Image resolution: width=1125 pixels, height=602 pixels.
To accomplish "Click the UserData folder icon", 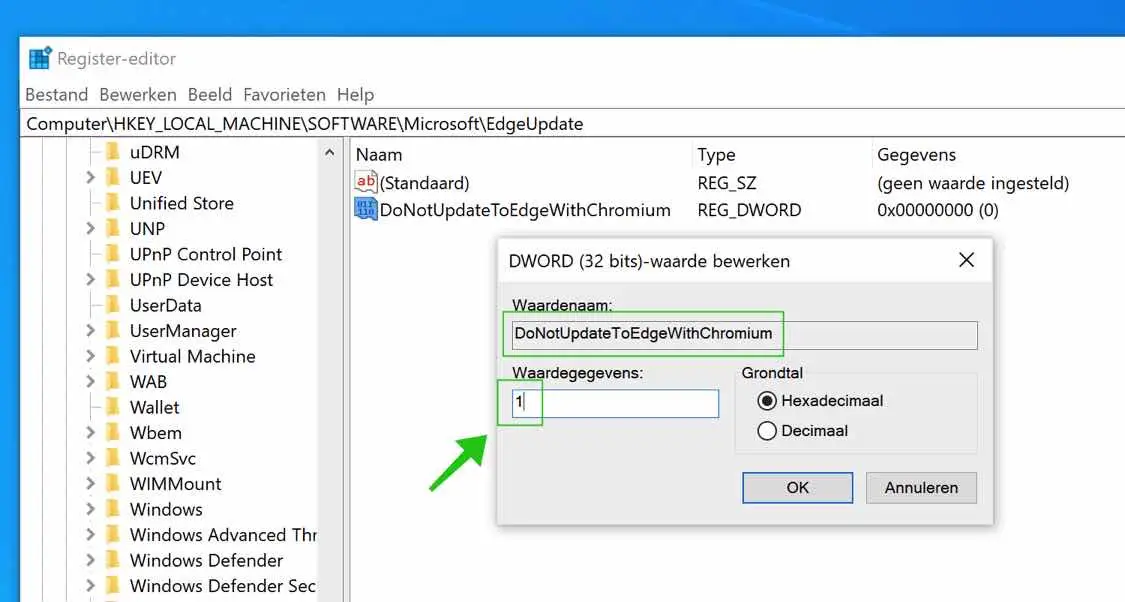I will 112,304.
